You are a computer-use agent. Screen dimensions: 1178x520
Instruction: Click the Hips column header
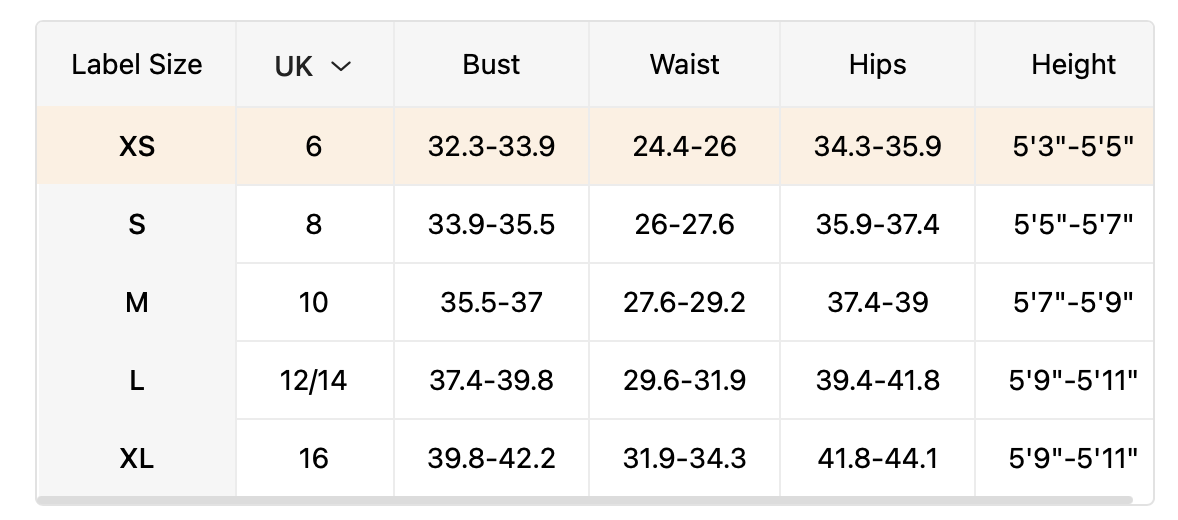click(x=877, y=65)
